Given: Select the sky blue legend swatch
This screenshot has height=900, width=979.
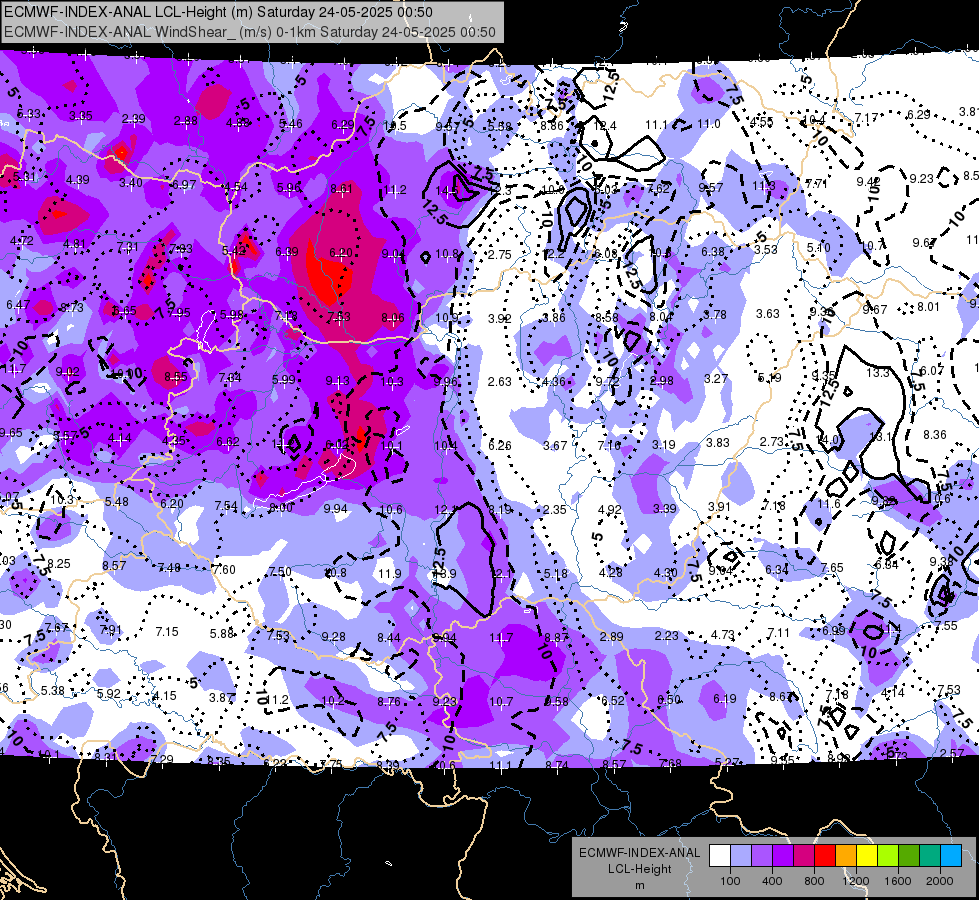Looking at the screenshot, I should click(x=951, y=855).
